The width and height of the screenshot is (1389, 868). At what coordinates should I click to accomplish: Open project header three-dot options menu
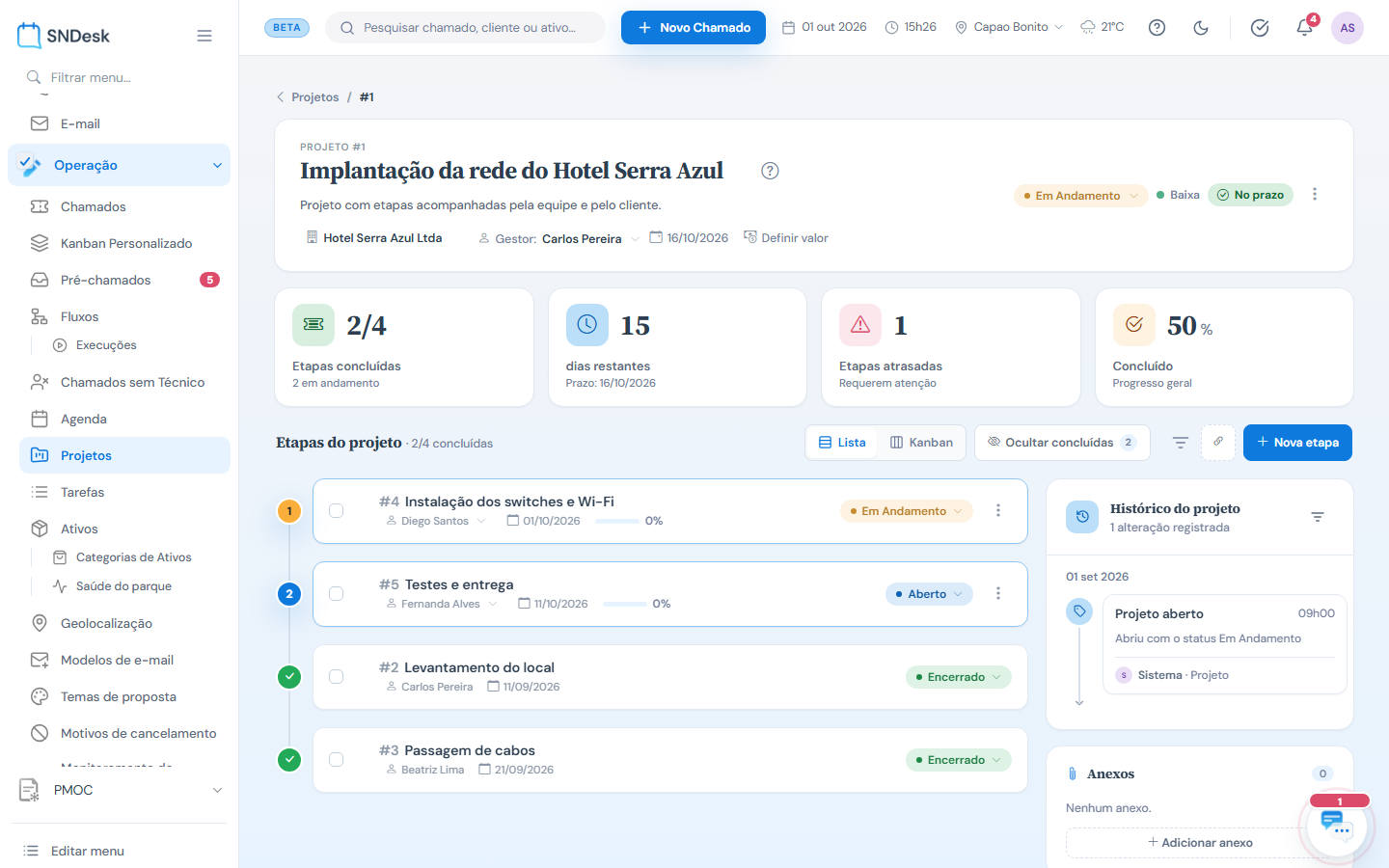[1315, 195]
